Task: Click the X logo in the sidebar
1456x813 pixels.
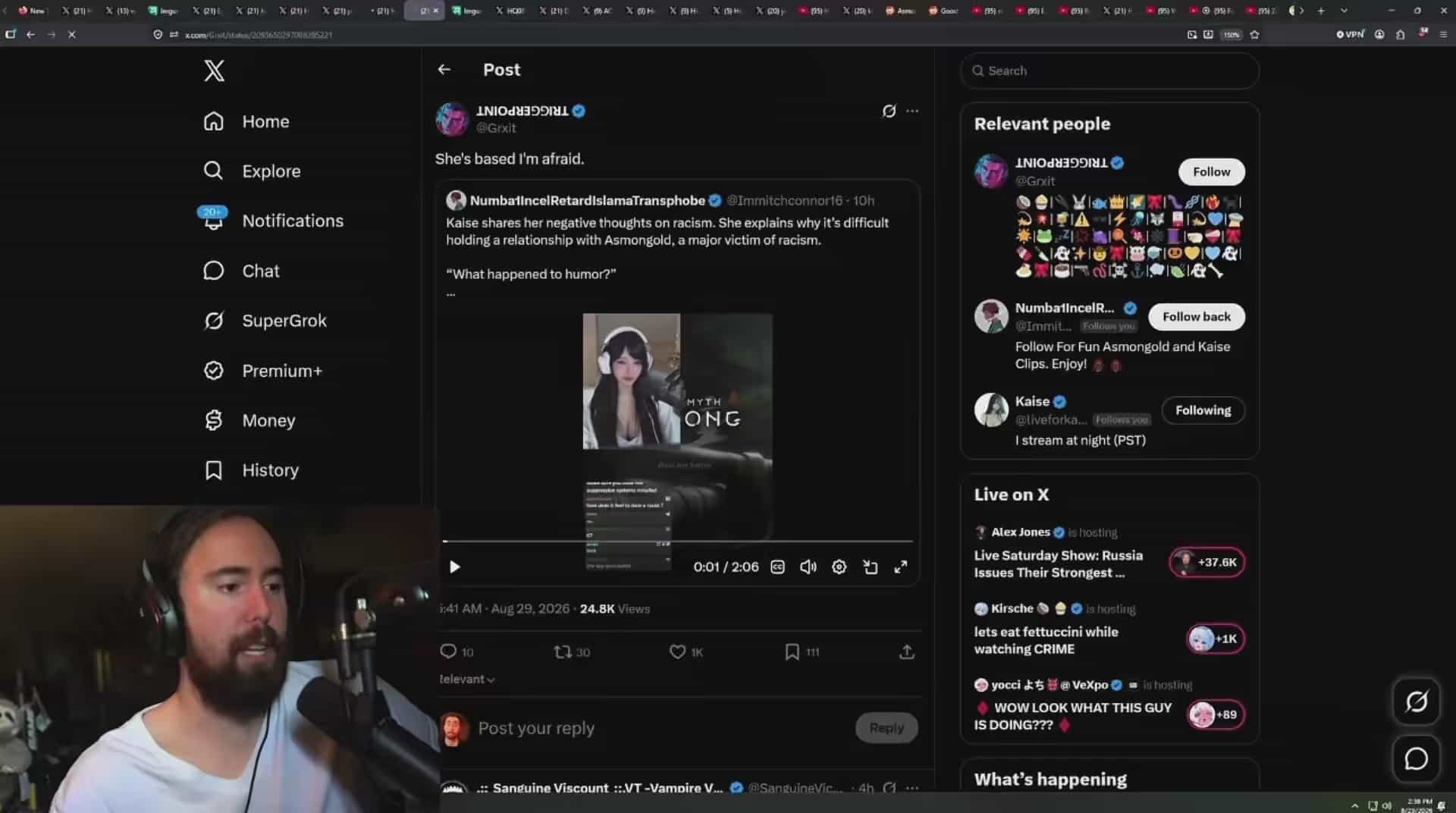Action: pyautogui.click(x=214, y=71)
